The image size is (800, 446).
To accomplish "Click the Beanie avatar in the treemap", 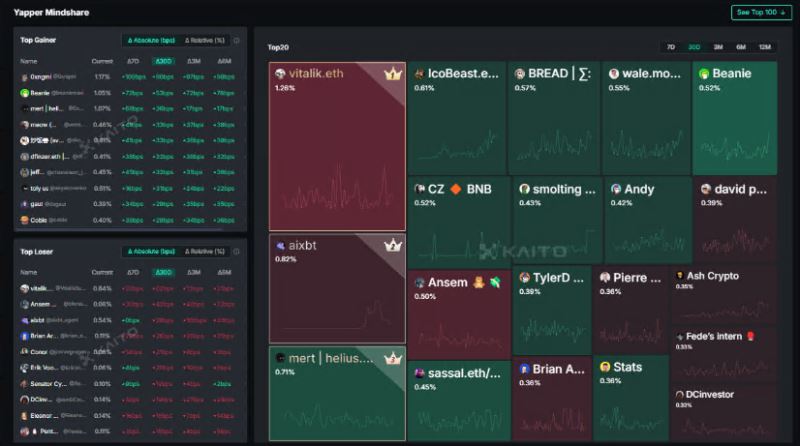I will [704, 74].
